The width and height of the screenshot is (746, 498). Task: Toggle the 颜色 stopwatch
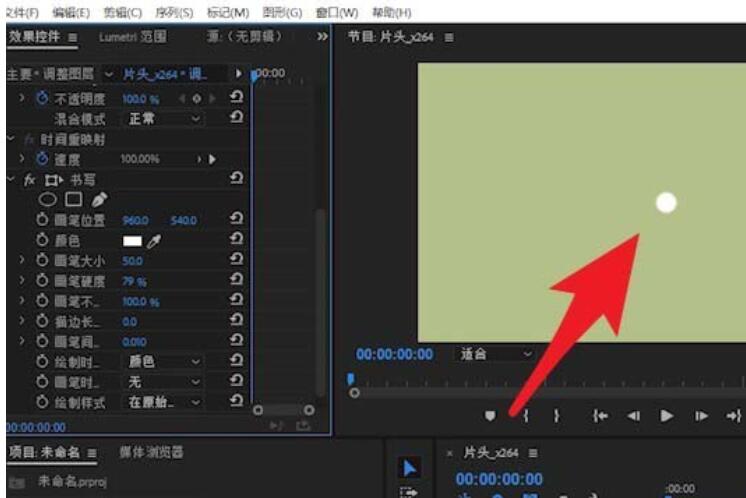[42, 240]
